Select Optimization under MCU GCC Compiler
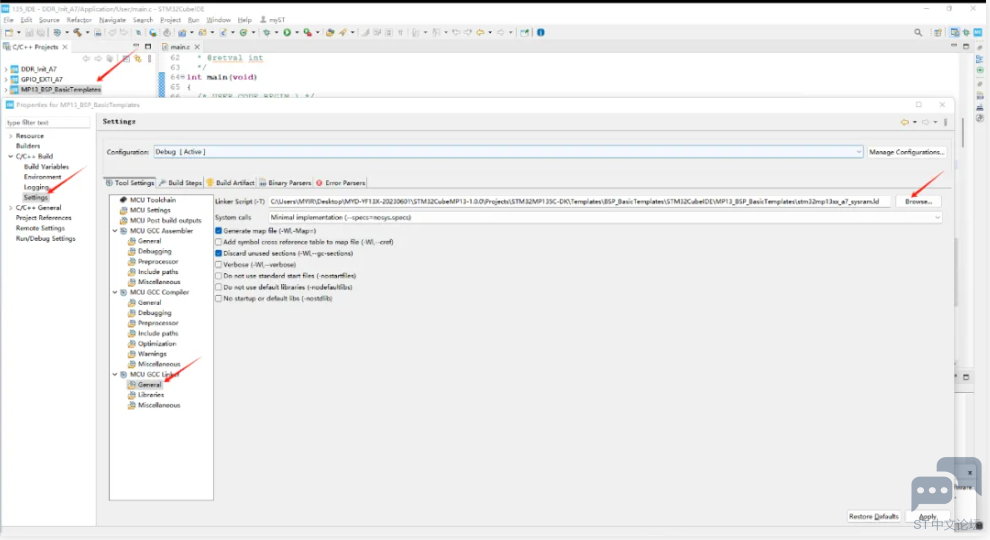990x540 pixels. [x=157, y=344]
